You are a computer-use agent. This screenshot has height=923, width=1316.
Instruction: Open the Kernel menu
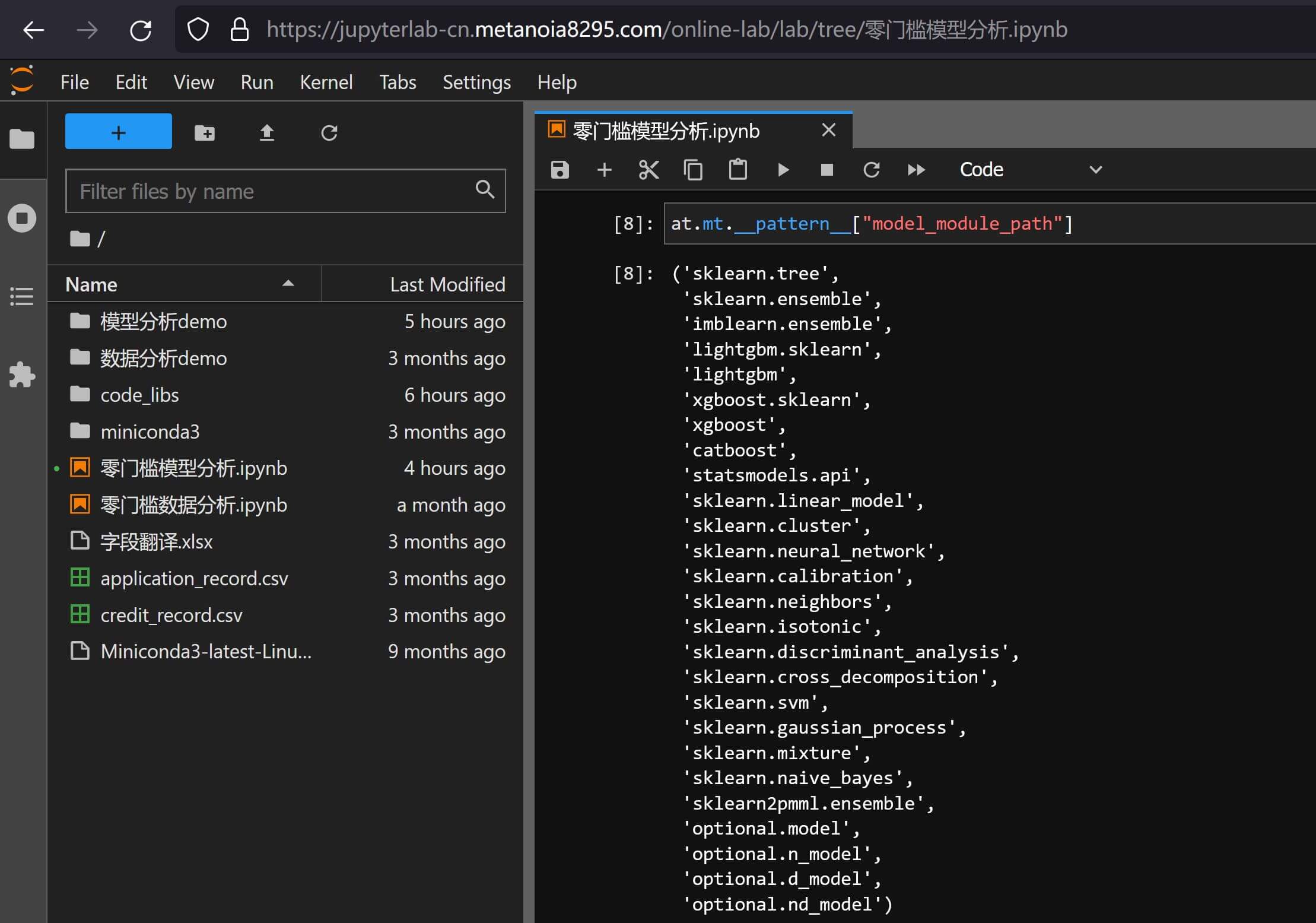tap(326, 82)
